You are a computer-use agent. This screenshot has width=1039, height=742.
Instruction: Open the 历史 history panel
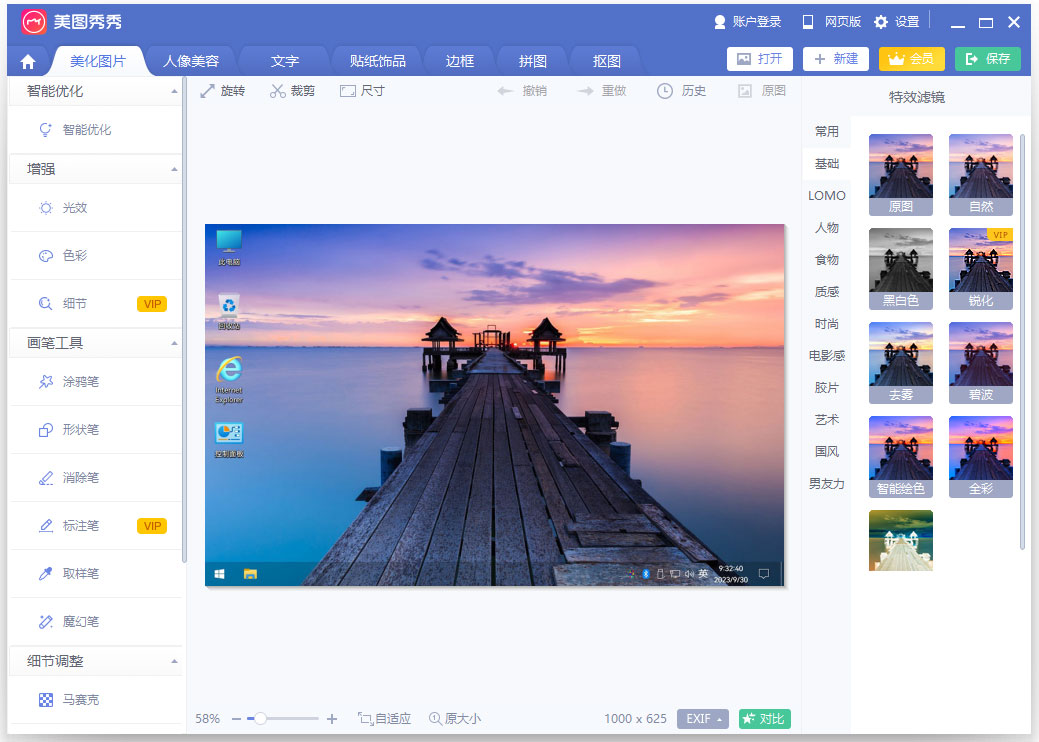[x=681, y=90]
